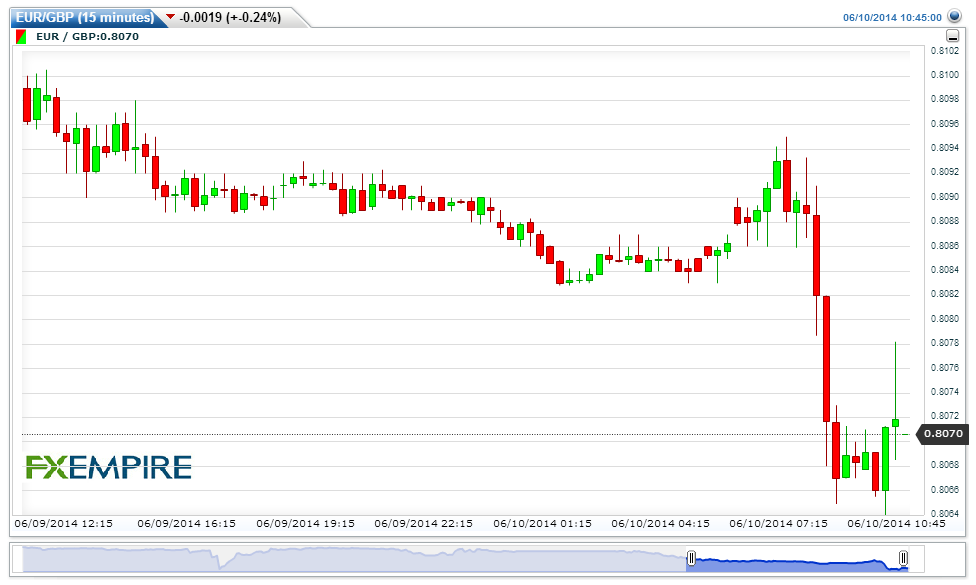976x585 pixels.
Task: Click the 0.8064 price axis label
Action: coord(944,513)
